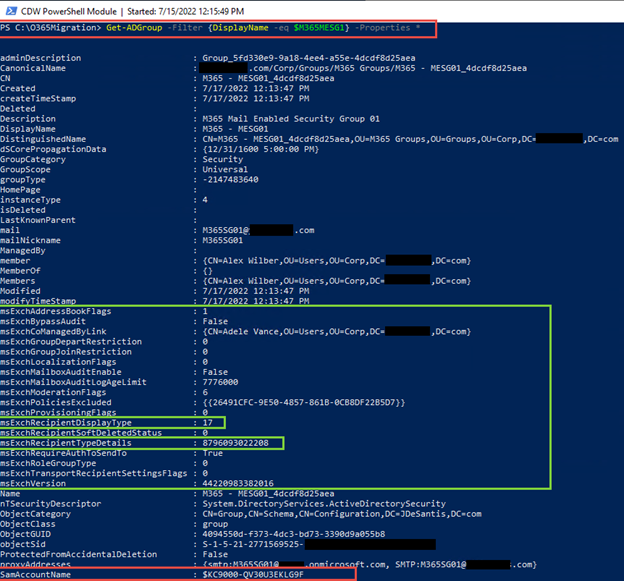The height and width of the screenshot is (581, 624).
Task: Click the PowerShell icon in title bar
Action: tap(11, 11)
